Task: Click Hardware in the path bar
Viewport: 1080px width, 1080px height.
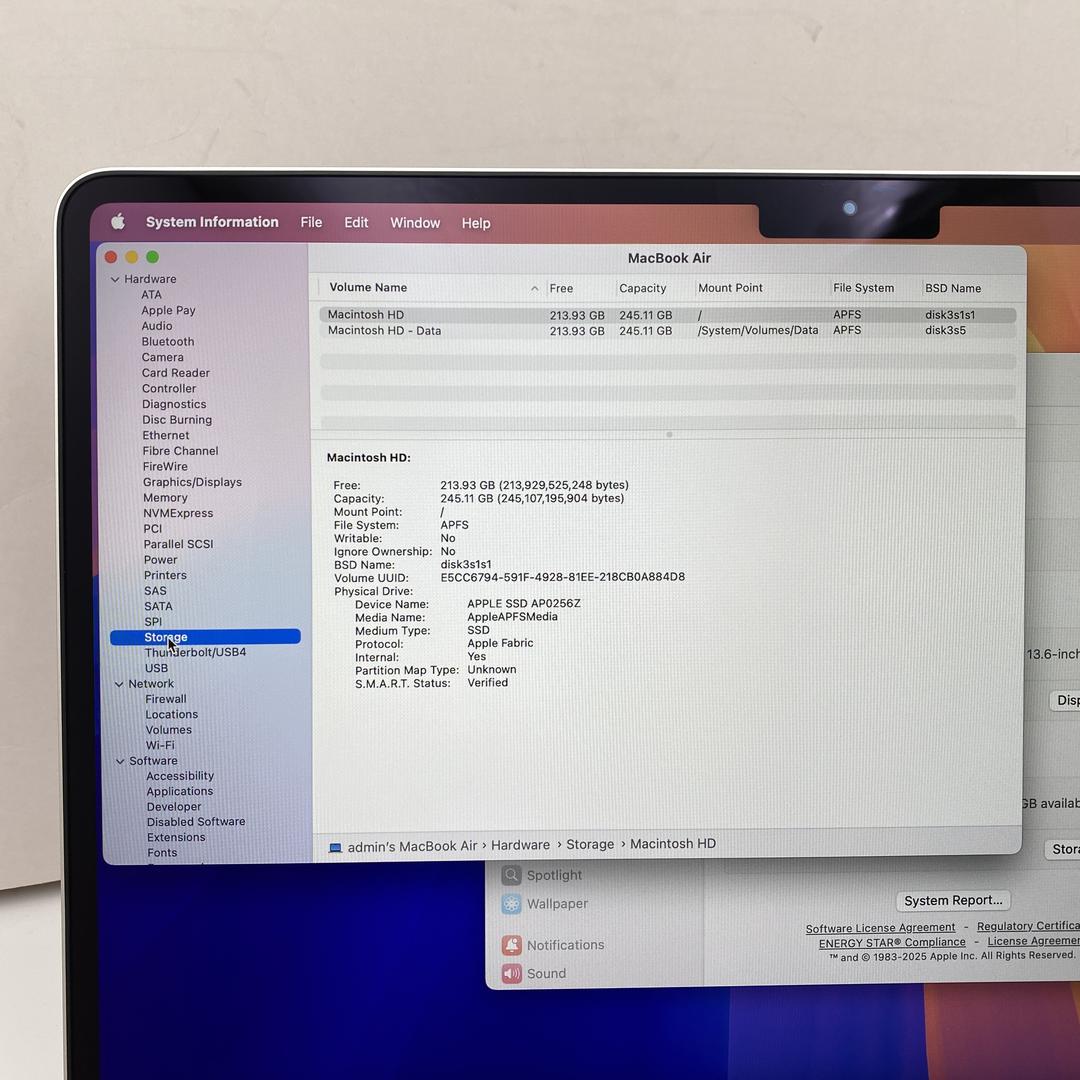Action: [x=520, y=845]
